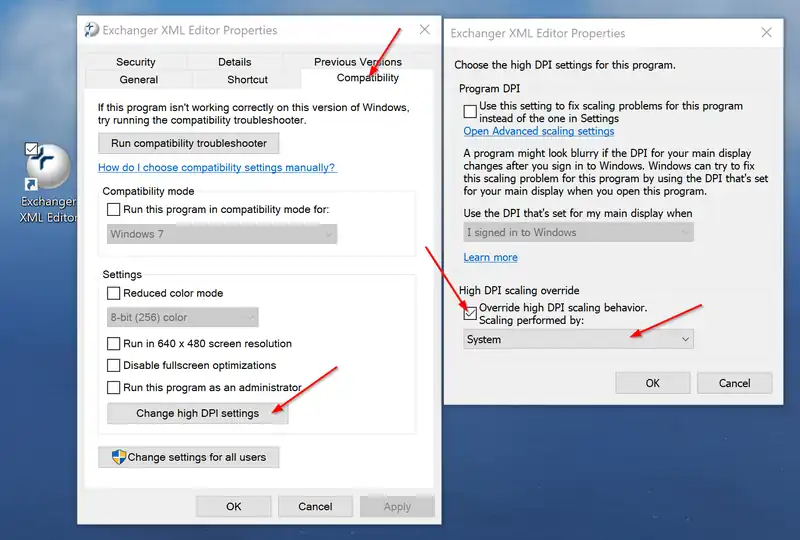The image size is (800, 540).
Task: Close the high DPI settings dialog
Action: point(766,33)
